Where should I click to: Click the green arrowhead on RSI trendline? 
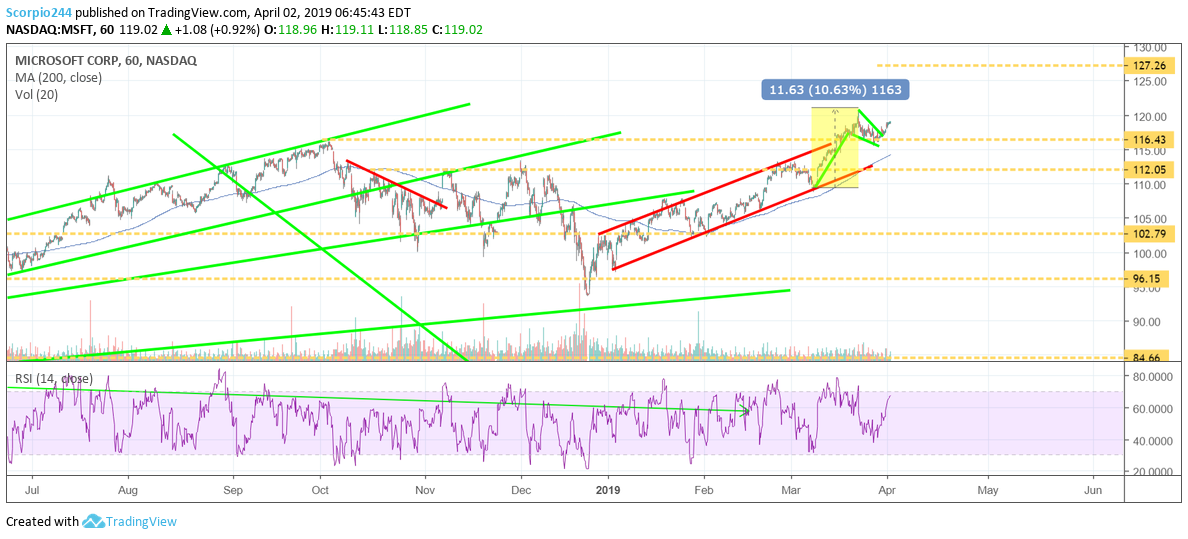click(x=746, y=412)
